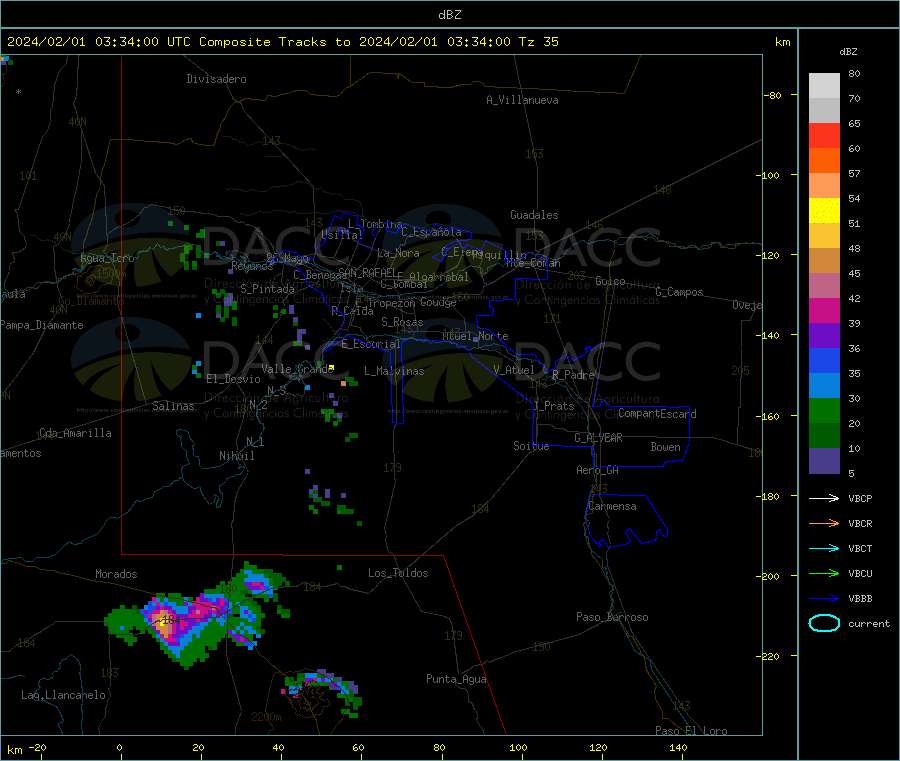Click the 'Paso_Barroso' map label
Screen dimensions: 900x761
point(612,617)
